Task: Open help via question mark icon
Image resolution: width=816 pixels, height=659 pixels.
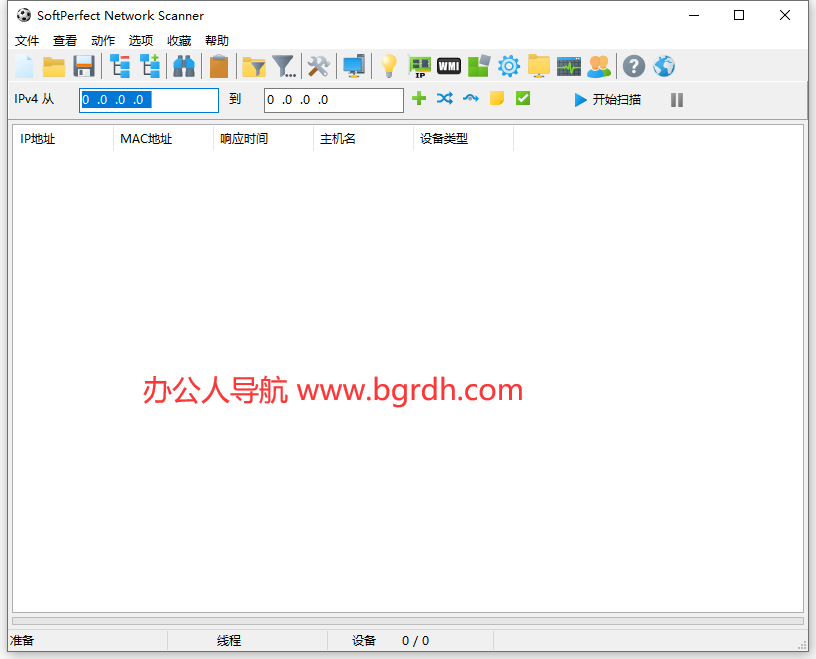Action: [634, 67]
